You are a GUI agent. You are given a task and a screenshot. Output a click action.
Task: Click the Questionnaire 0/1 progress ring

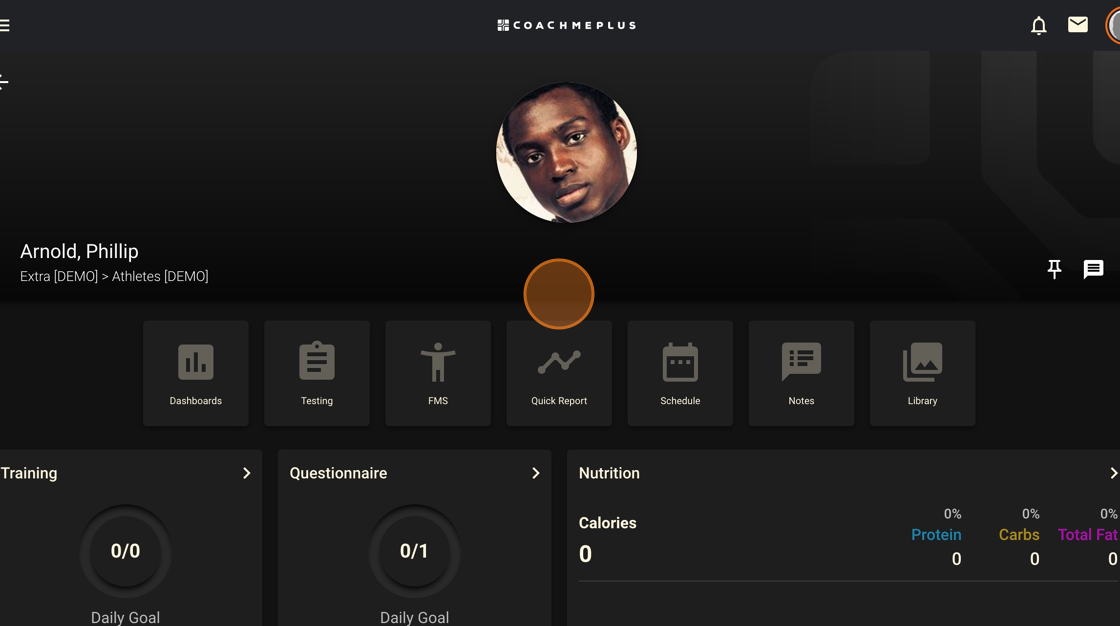coord(414,551)
